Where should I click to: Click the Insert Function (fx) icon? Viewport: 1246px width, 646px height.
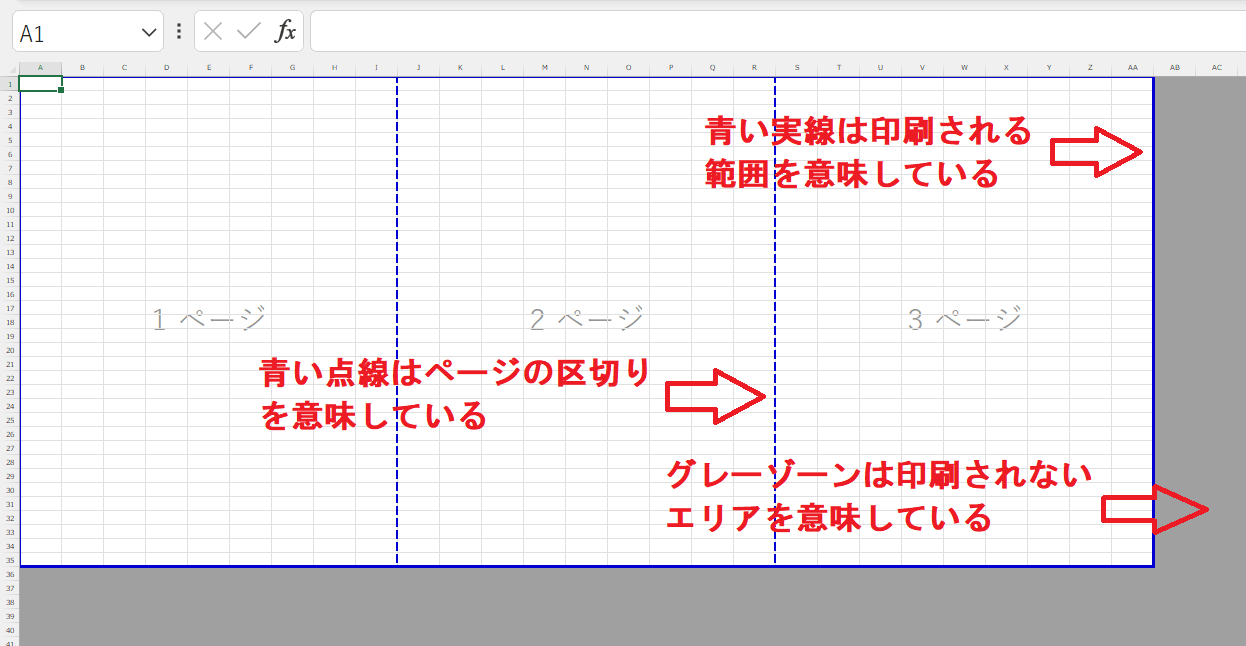[287, 31]
